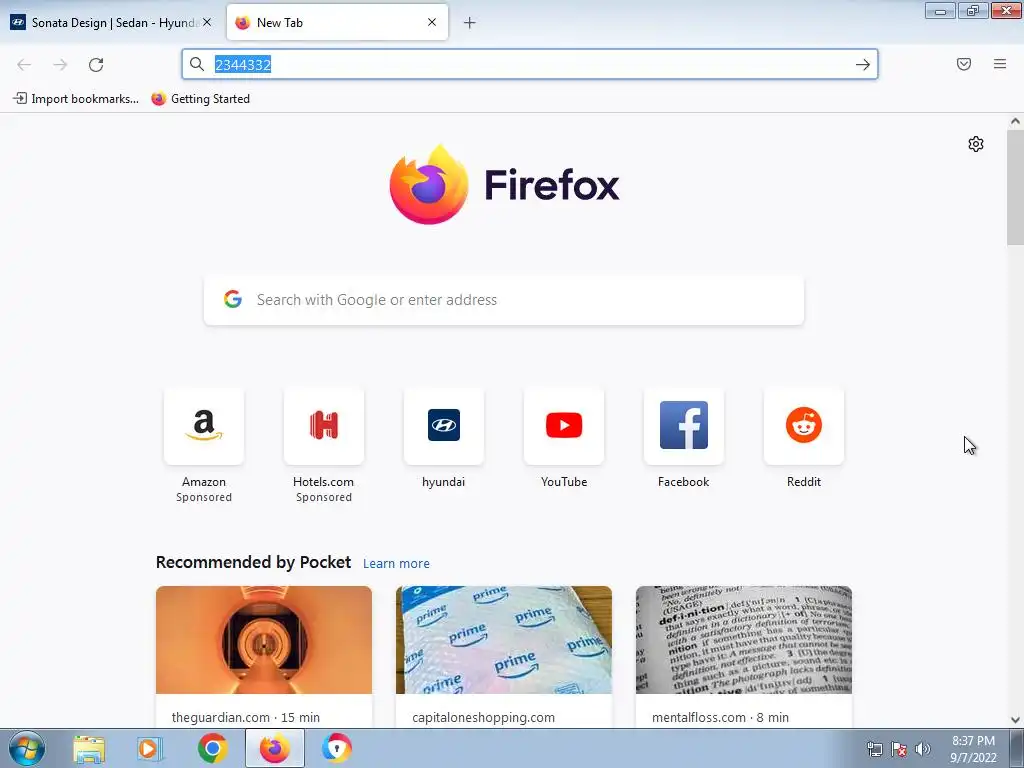Focus the Search with Google box
Screen dimensions: 1024x768
tap(504, 300)
